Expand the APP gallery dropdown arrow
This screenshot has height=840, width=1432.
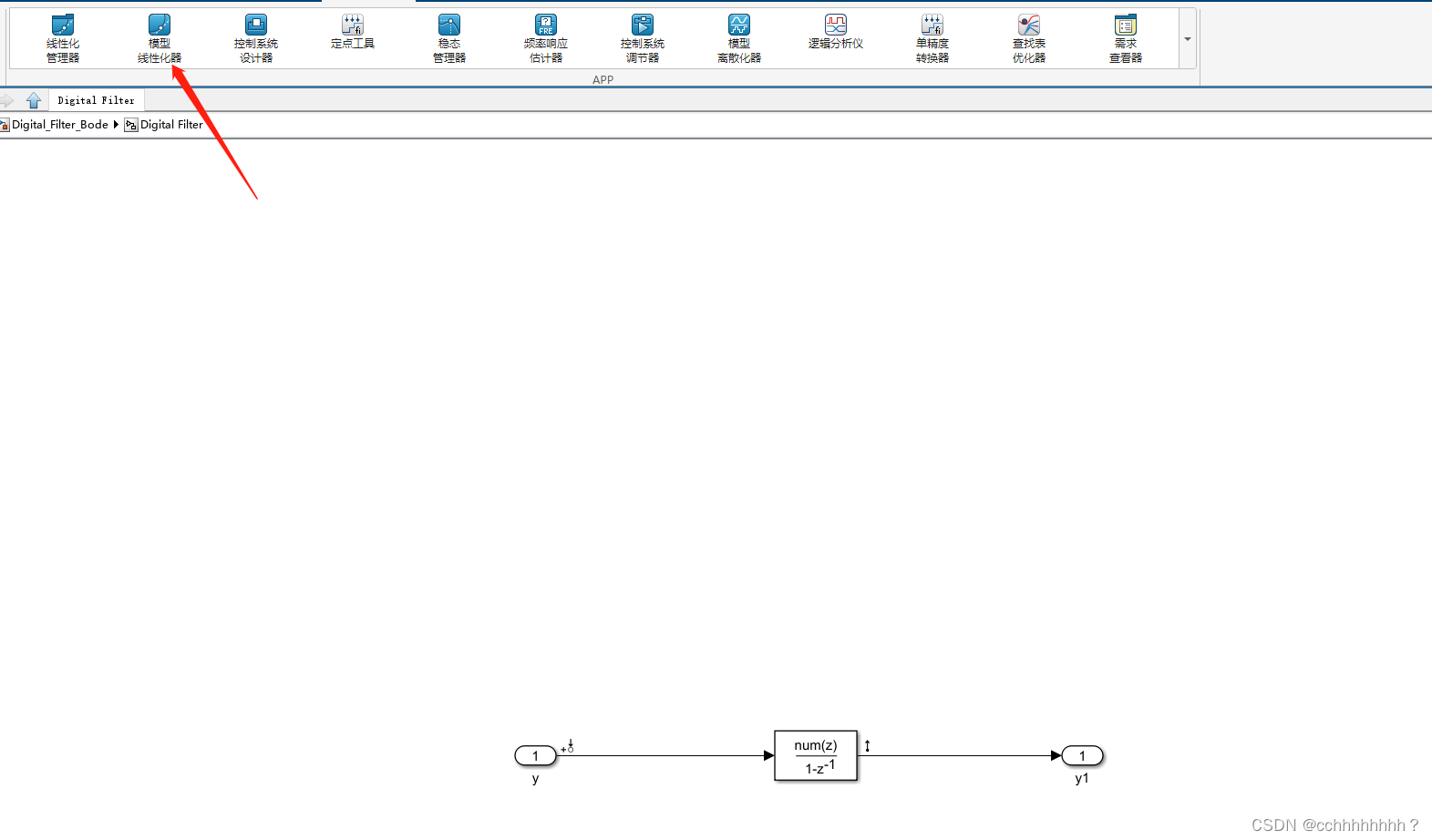(1188, 39)
